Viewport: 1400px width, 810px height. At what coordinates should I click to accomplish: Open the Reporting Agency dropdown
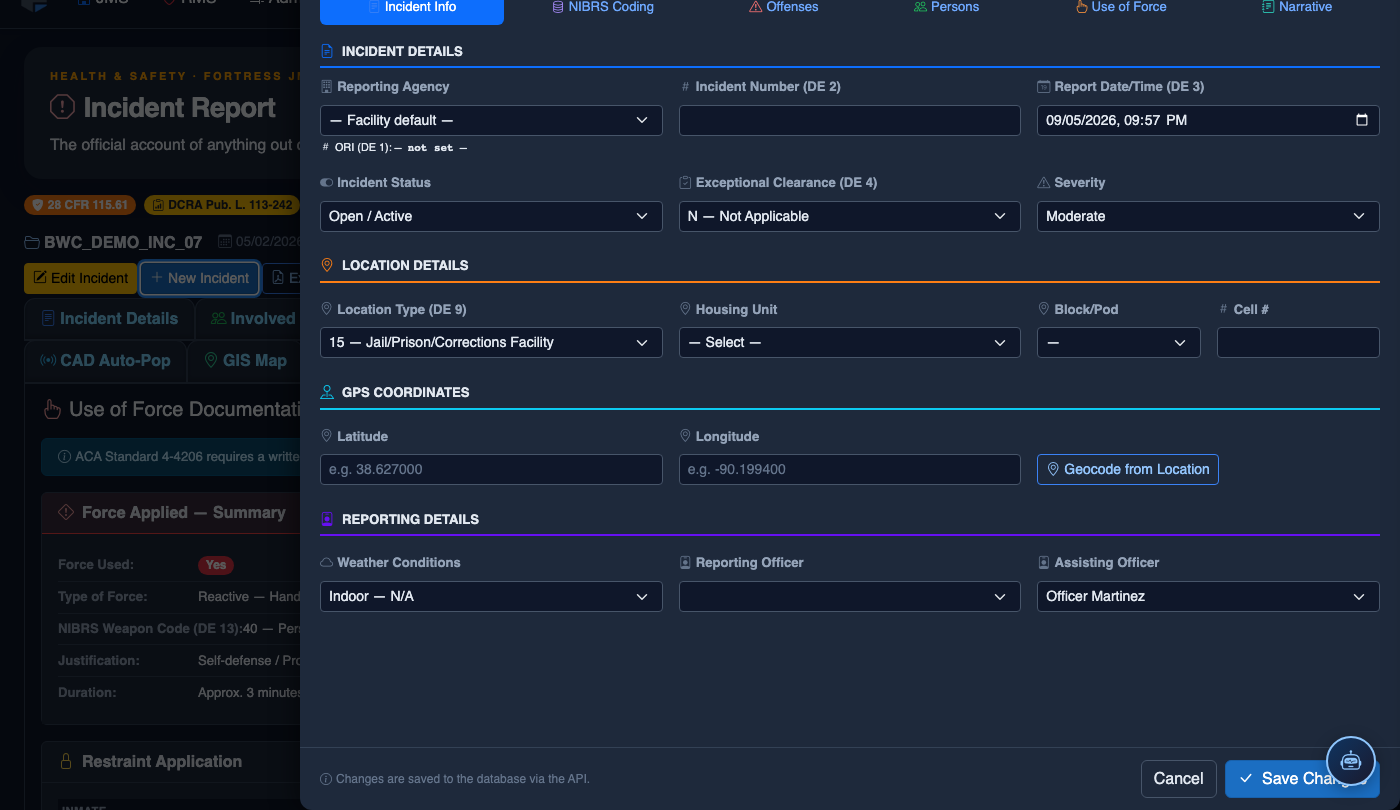(x=491, y=120)
